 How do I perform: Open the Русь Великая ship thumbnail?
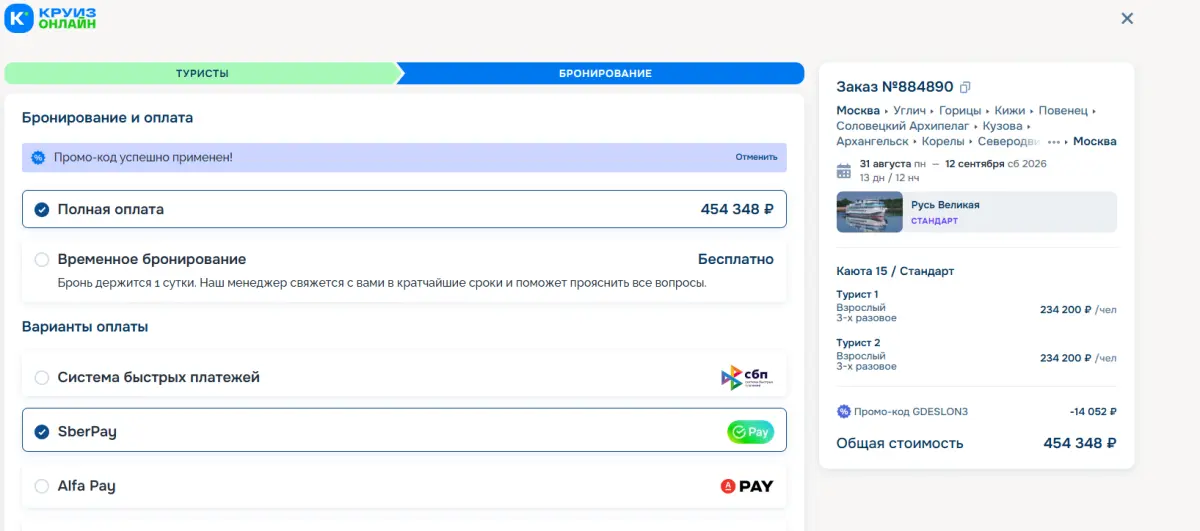[x=870, y=212]
